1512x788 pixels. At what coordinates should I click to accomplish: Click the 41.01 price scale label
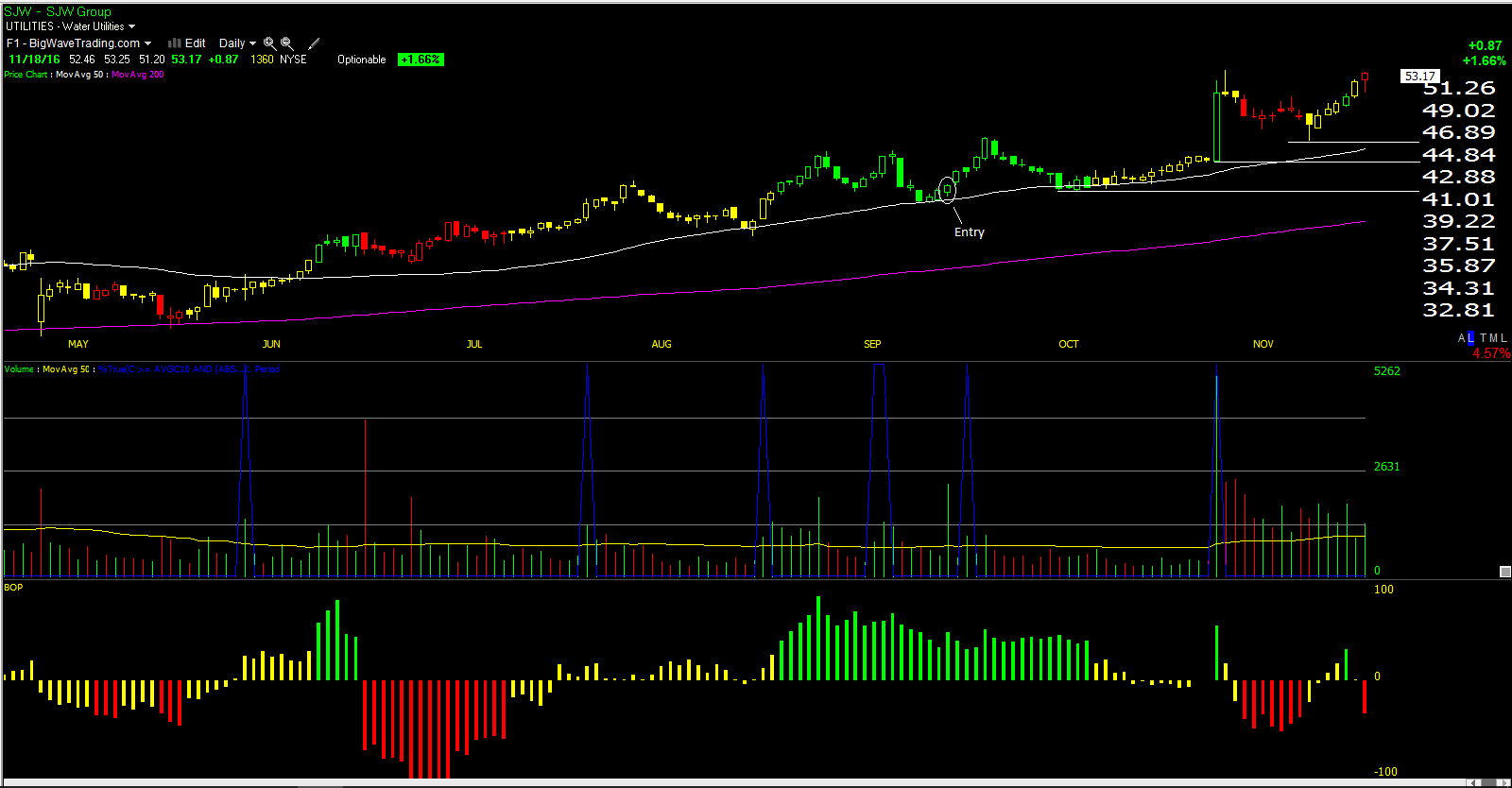pyautogui.click(x=1459, y=199)
